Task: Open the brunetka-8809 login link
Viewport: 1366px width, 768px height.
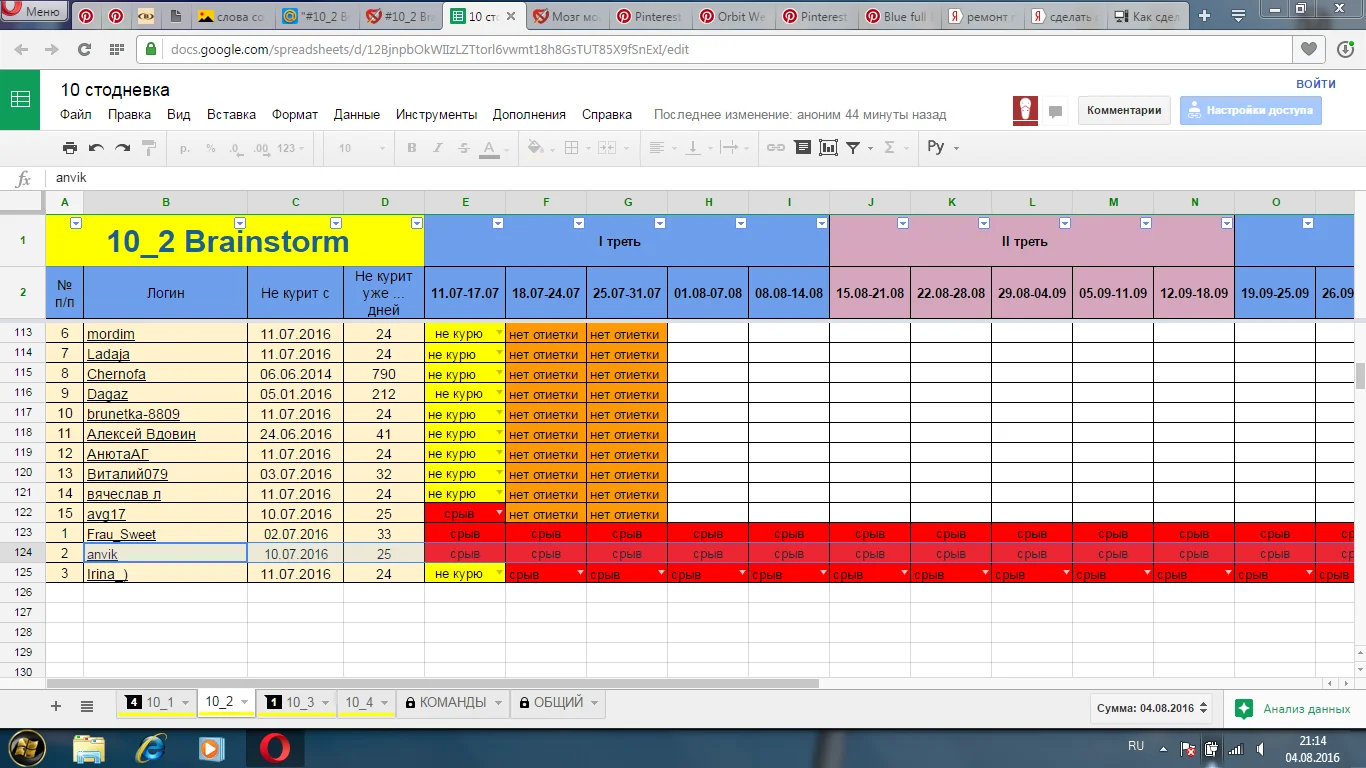Action: 133,414
